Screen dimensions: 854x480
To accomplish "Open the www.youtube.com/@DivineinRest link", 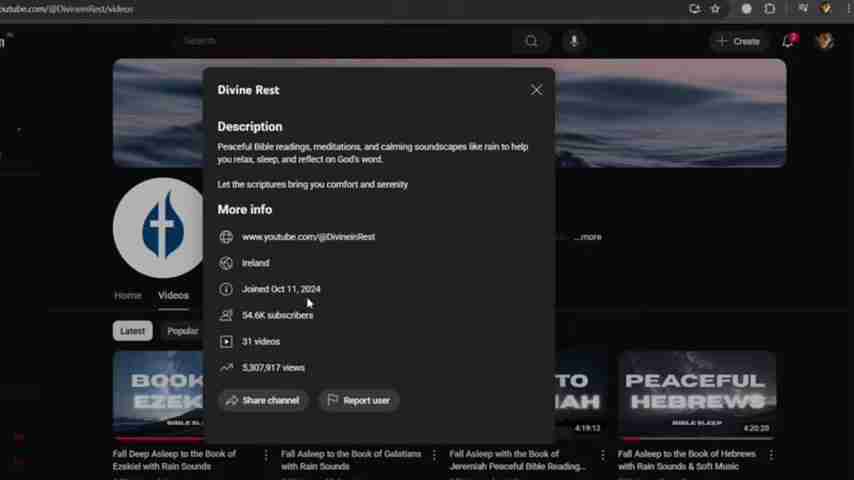I will click(308, 237).
